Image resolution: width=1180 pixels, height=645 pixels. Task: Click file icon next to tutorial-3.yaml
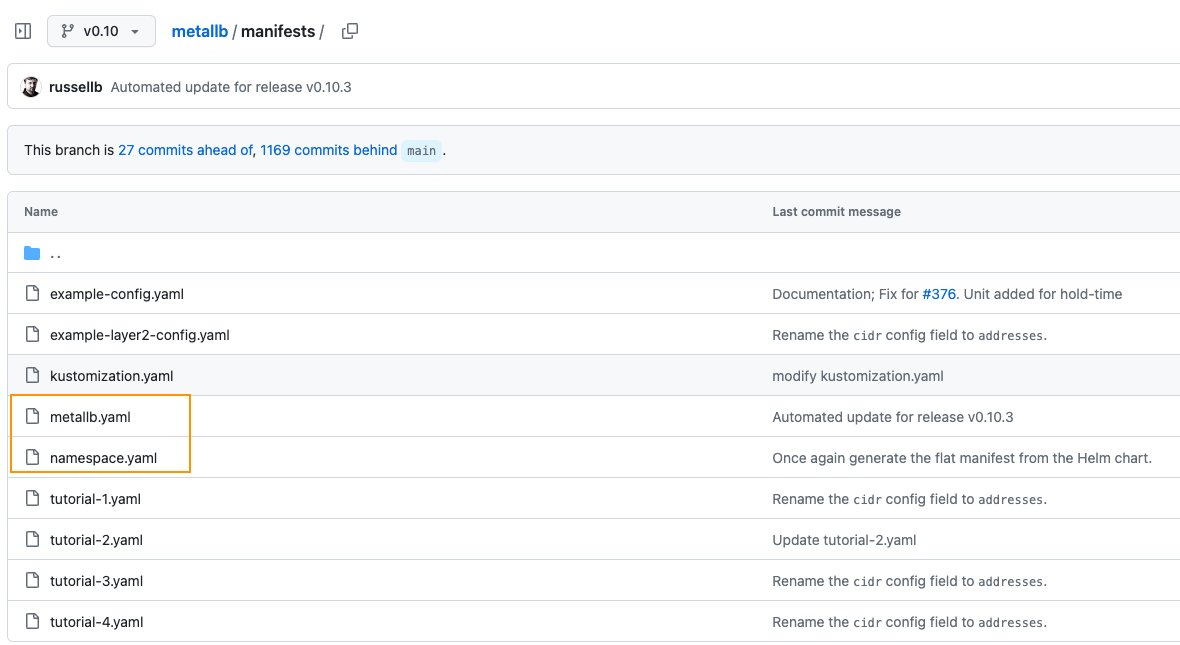pos(32,580)
